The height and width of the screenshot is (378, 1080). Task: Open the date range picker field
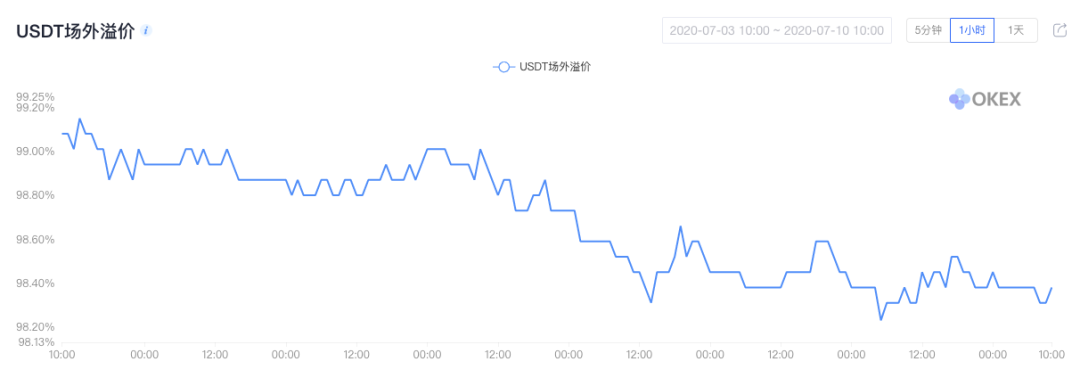[777, 30]
